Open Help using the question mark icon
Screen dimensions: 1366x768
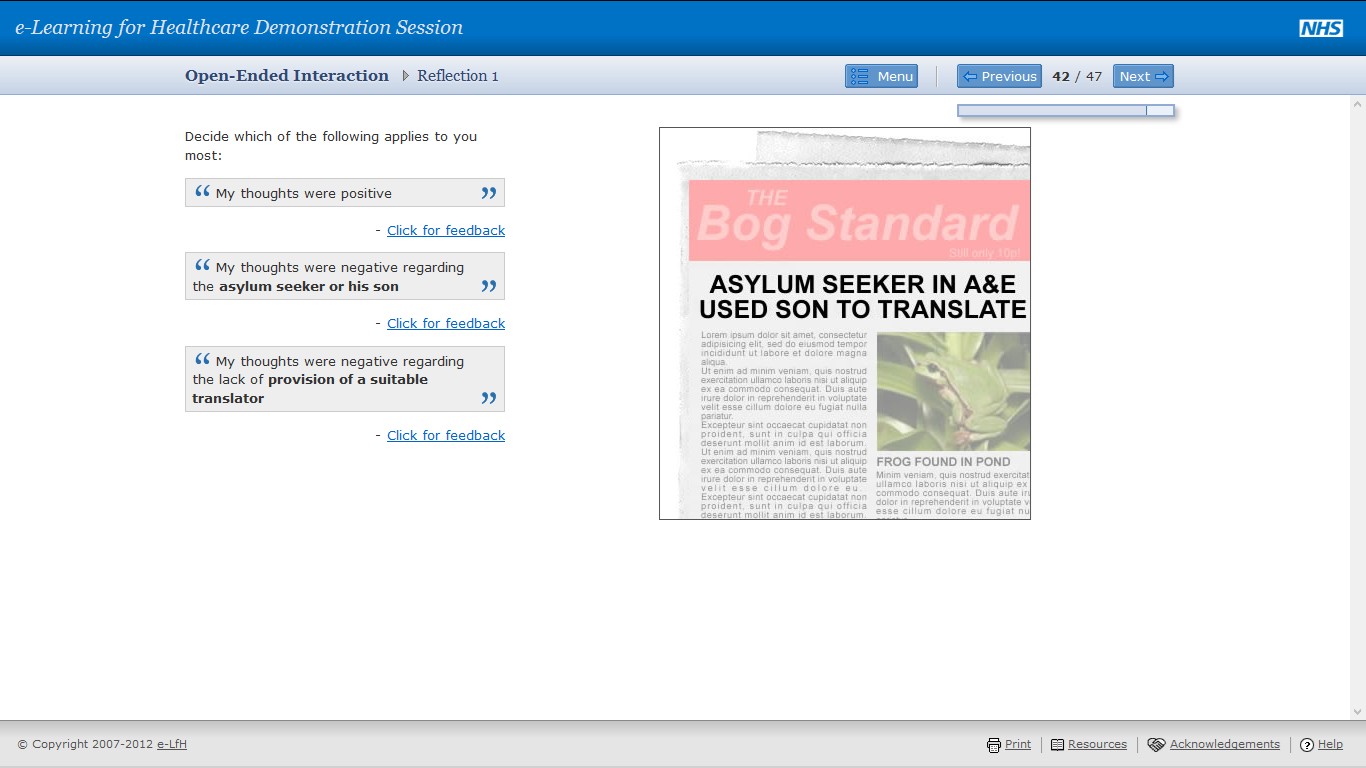pyautogui.click(x=1307, y=744)
